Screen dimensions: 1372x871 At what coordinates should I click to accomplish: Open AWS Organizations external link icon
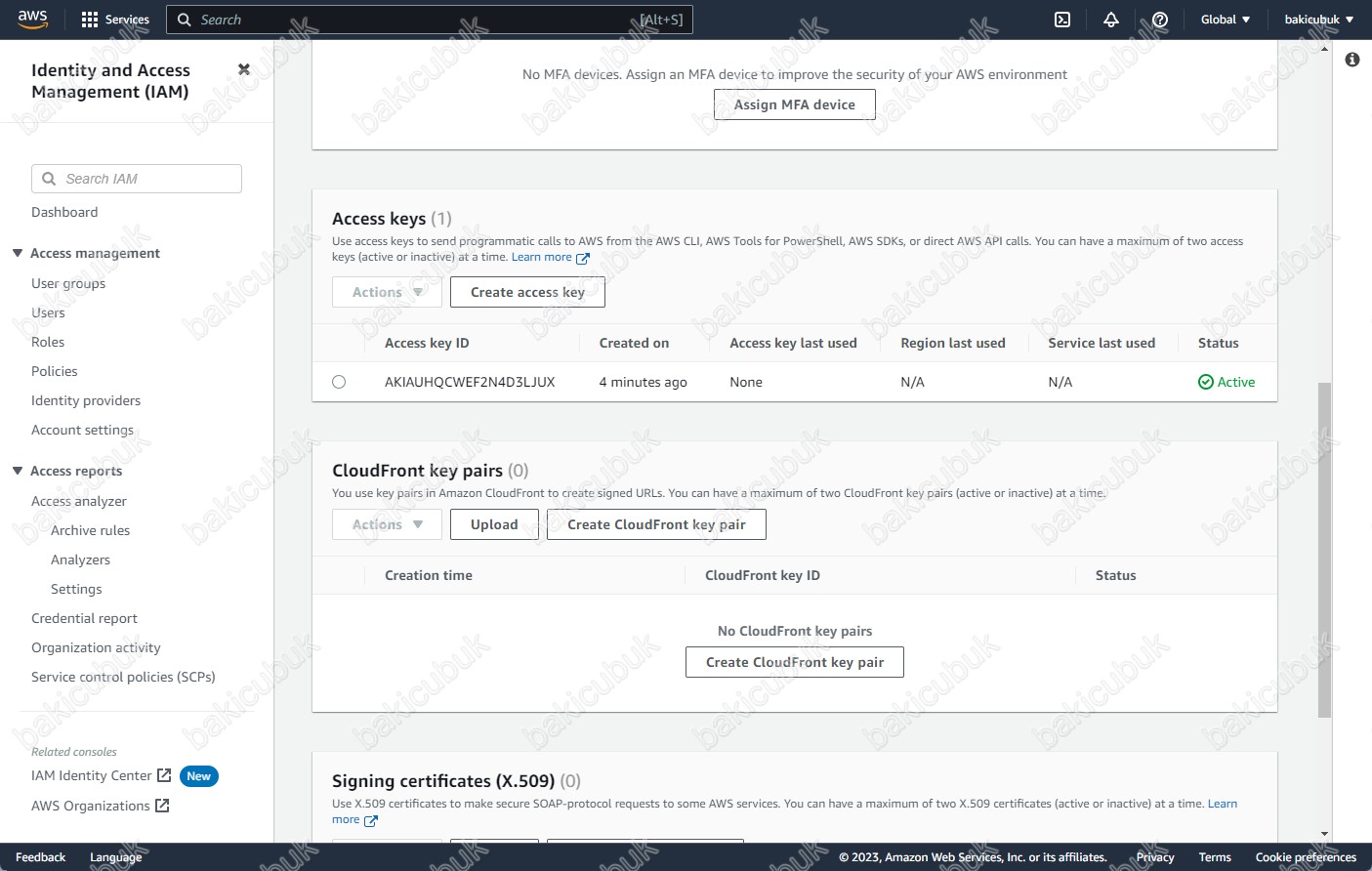pos(162,806)
